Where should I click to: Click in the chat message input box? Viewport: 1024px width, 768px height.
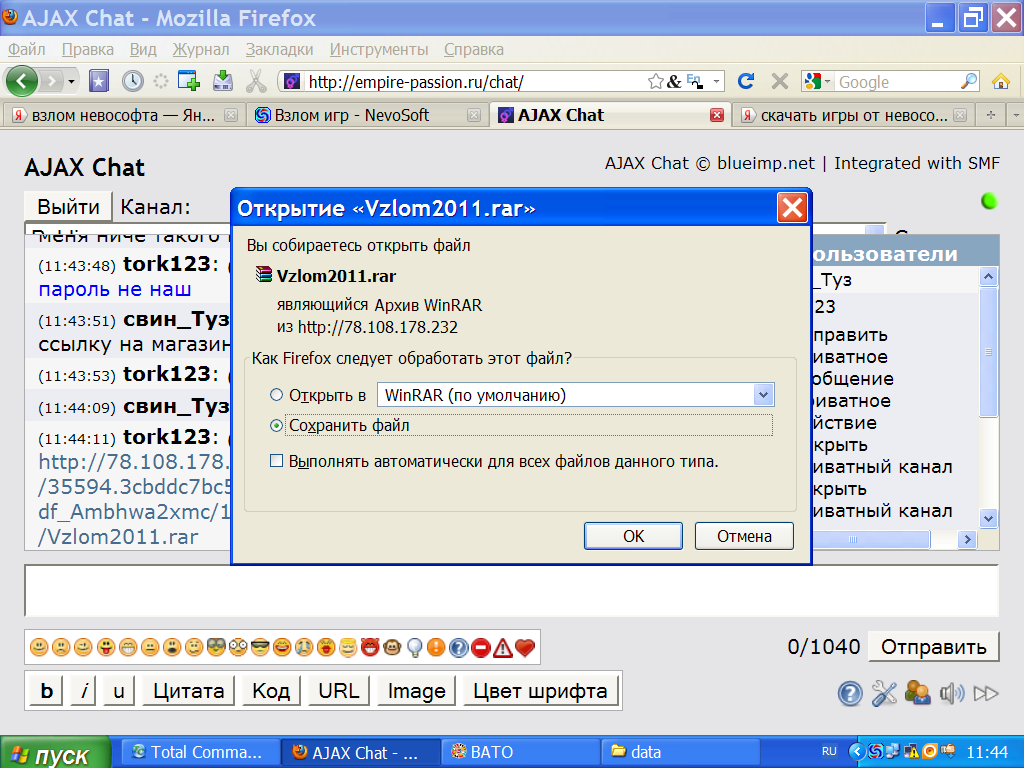pyautogui.click(x=511, y=591)
